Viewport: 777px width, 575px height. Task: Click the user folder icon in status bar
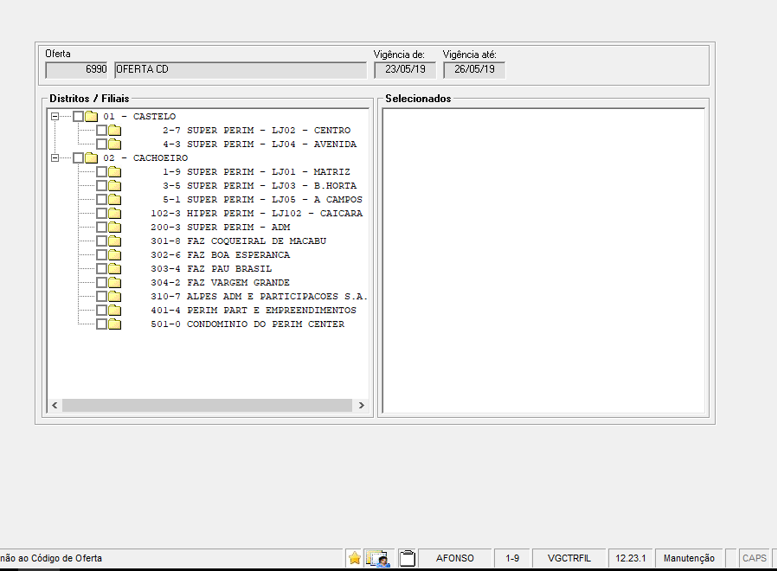point(378,558)
